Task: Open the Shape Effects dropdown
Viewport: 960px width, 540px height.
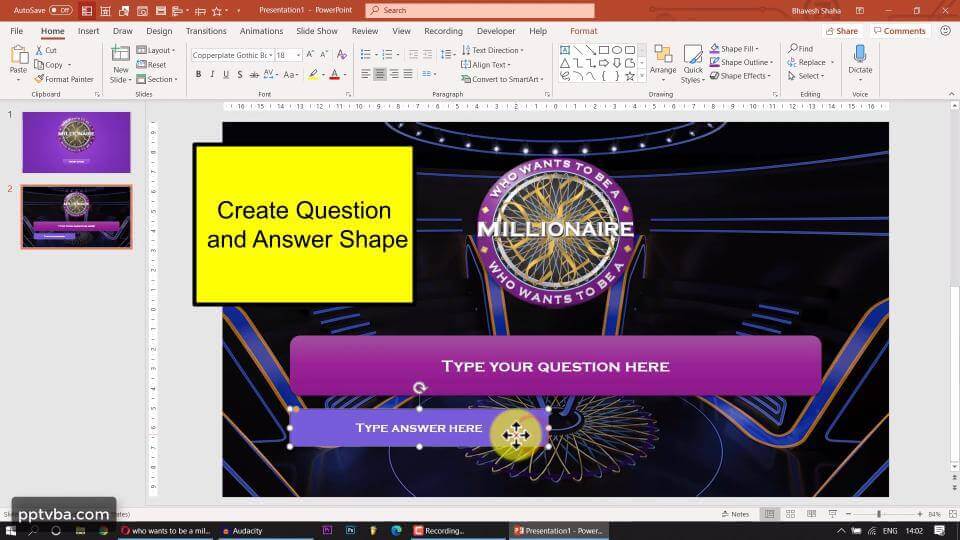Action: [740, 76]
